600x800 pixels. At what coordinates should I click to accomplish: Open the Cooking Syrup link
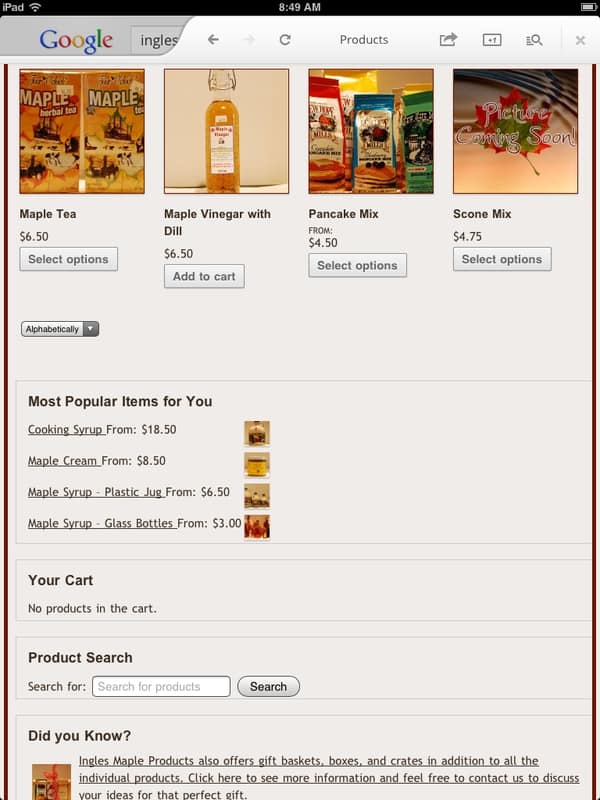(66, 430)
